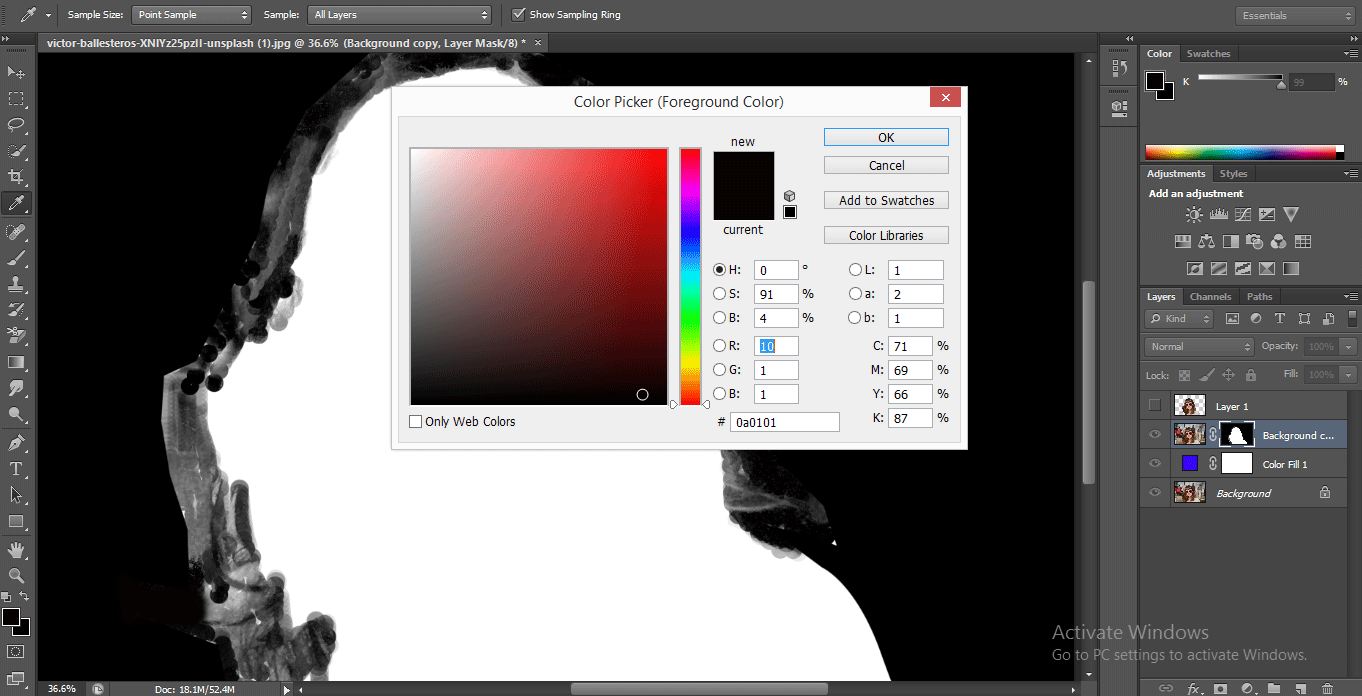
Task: Select the L lightness radio button
Action: tap(855, 270)
